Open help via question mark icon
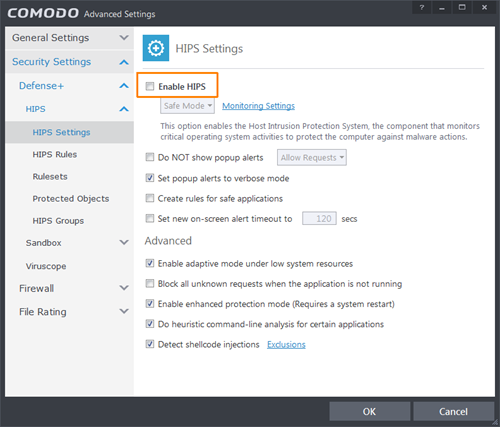This screenshot has width=500, height=427. tap(421, 8)
